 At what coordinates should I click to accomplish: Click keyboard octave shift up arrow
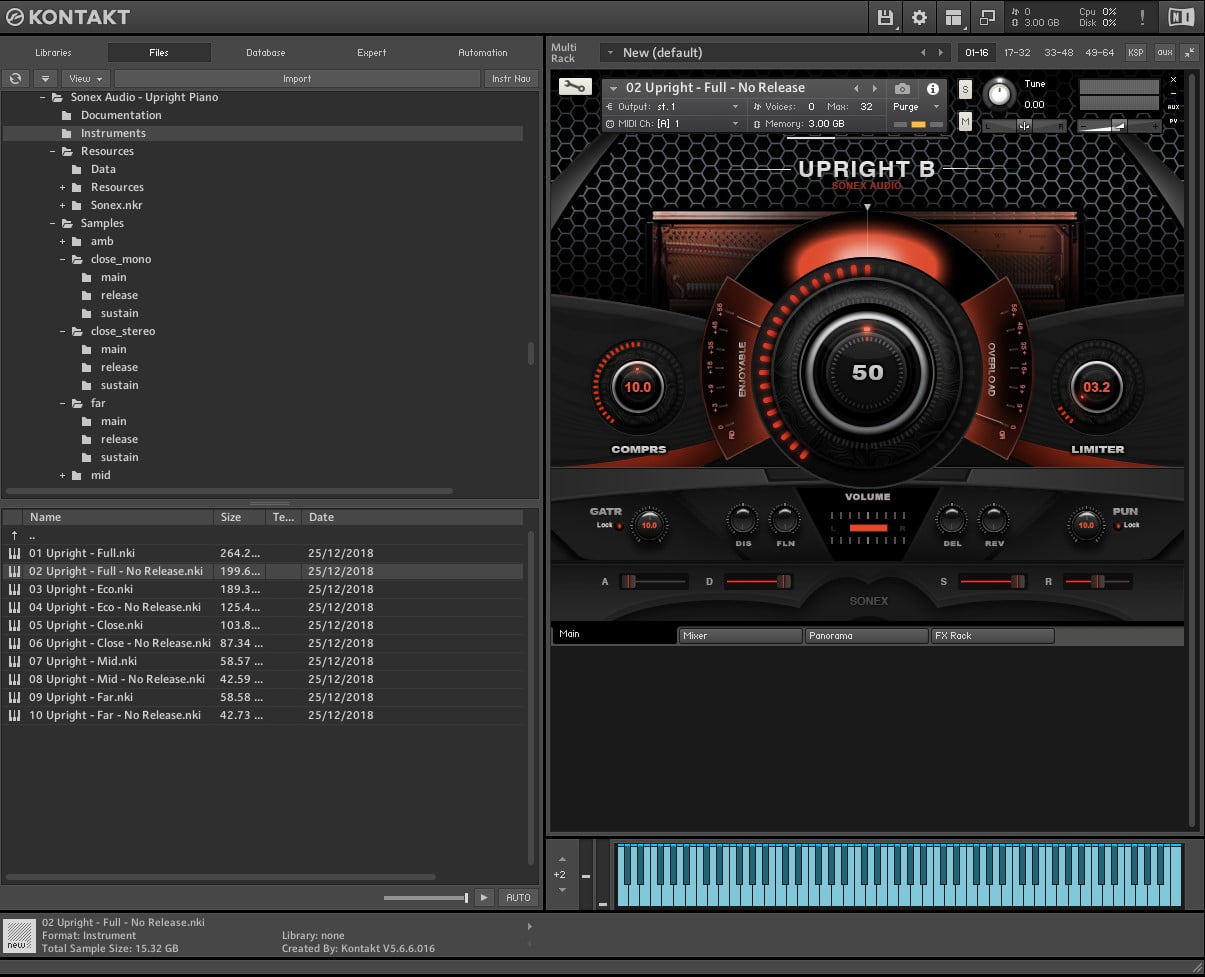pos(562,860)
